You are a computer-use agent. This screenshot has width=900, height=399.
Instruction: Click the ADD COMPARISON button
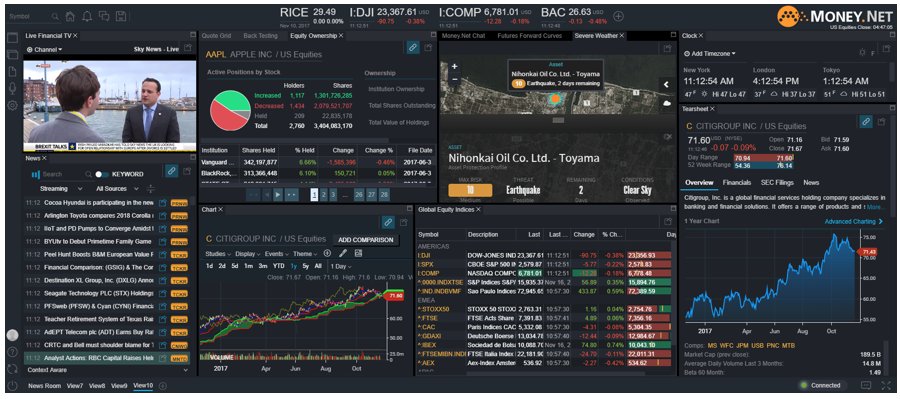[366, 240]
